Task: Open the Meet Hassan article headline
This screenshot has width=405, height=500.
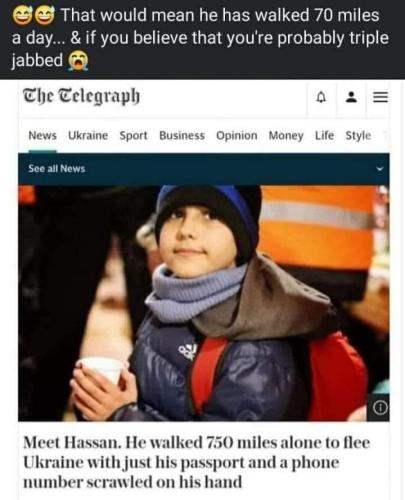Action: point(197,462)
